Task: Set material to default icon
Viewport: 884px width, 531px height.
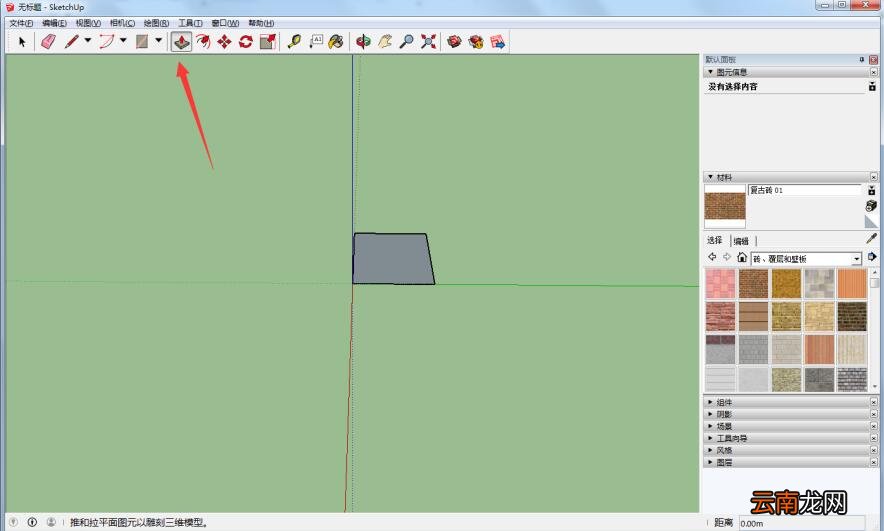Action: point(872,222)
